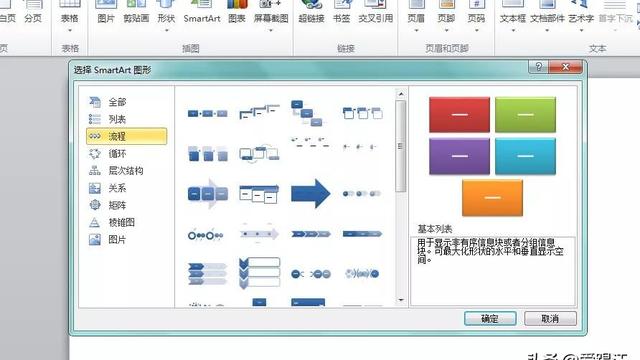Switch to the 列表 list category
The height and width of the screenshot is (360, 640).
(x=127, y=119)
